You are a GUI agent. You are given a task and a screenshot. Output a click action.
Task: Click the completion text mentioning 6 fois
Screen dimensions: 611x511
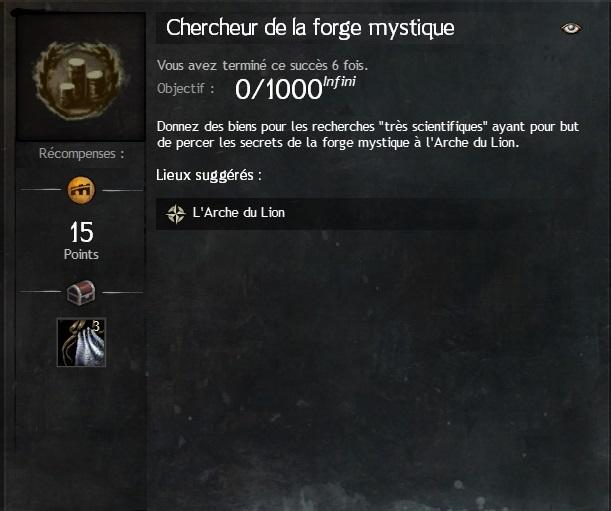pyautogui.click(x=262, y=65)
